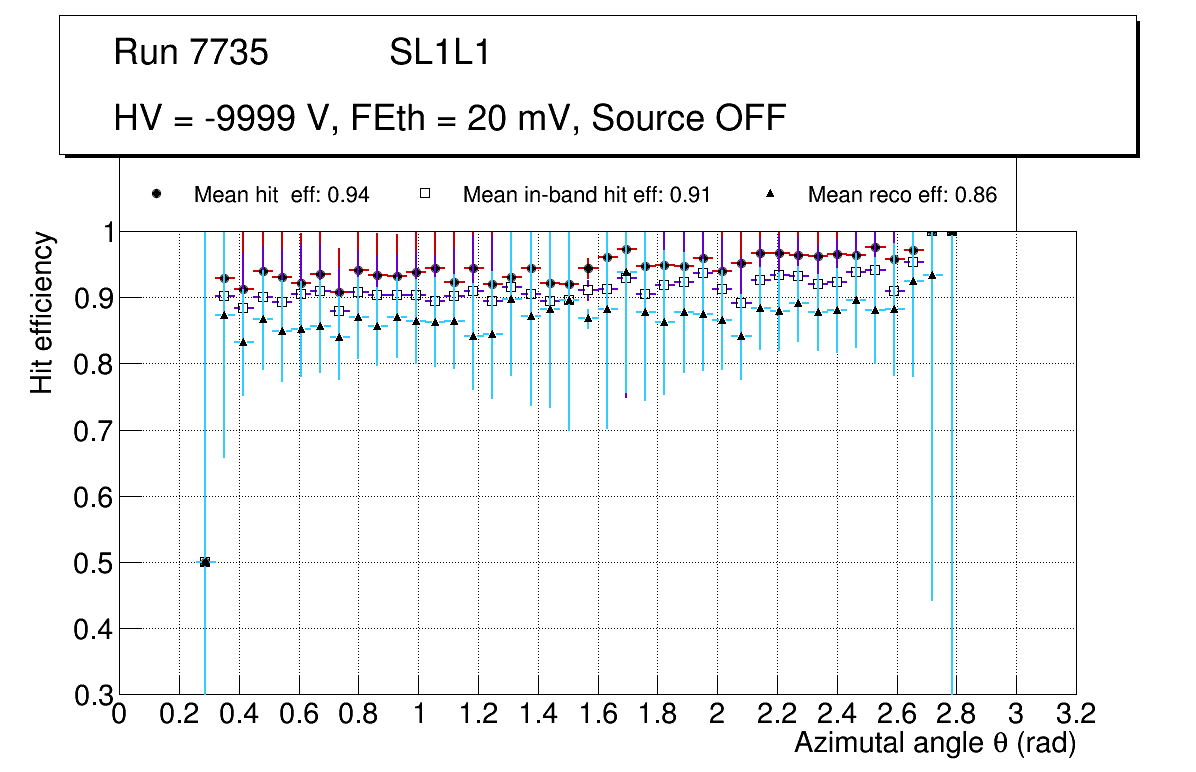Click the filled circle marker in legend
1196x772 pixels.
156,194
